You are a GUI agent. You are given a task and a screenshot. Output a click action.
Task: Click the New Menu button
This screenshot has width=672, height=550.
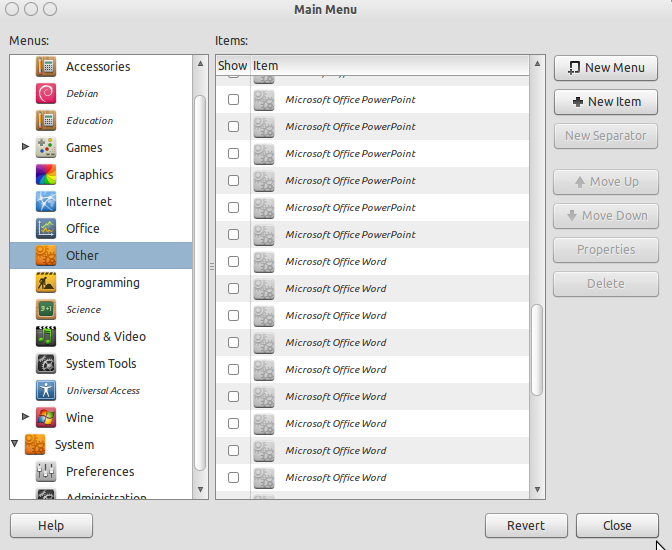(x=606, y=68)
